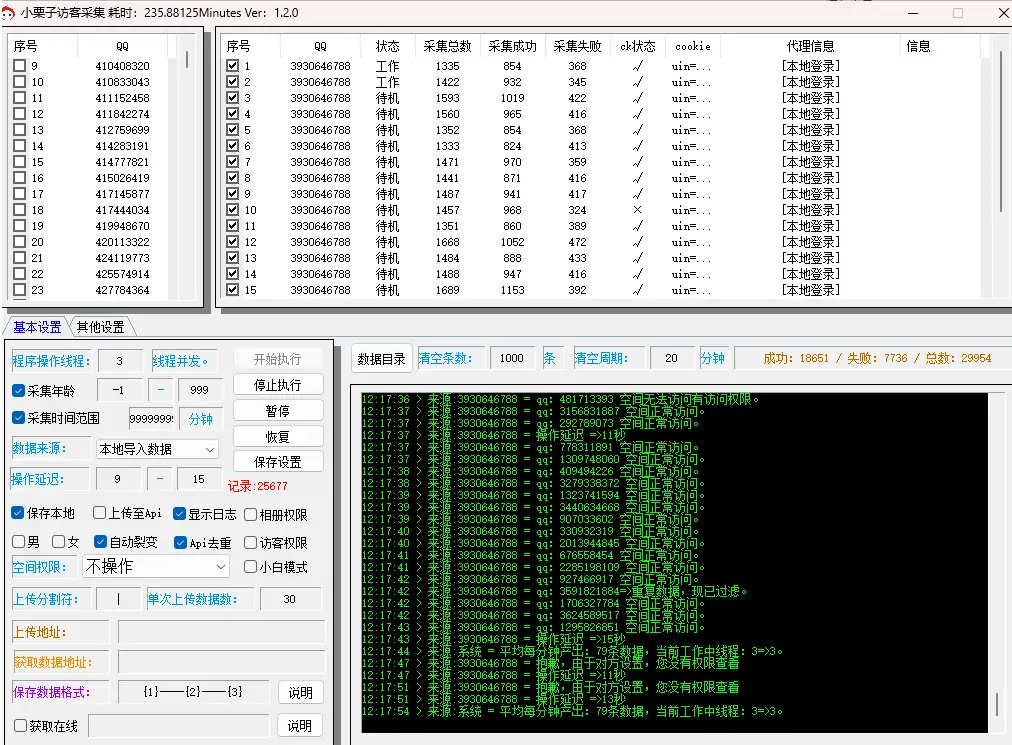The height and width of the screenshot is (745, 1012).
Task: Toggle the 自动裂变 checkbox
Action: coord(100,542)
